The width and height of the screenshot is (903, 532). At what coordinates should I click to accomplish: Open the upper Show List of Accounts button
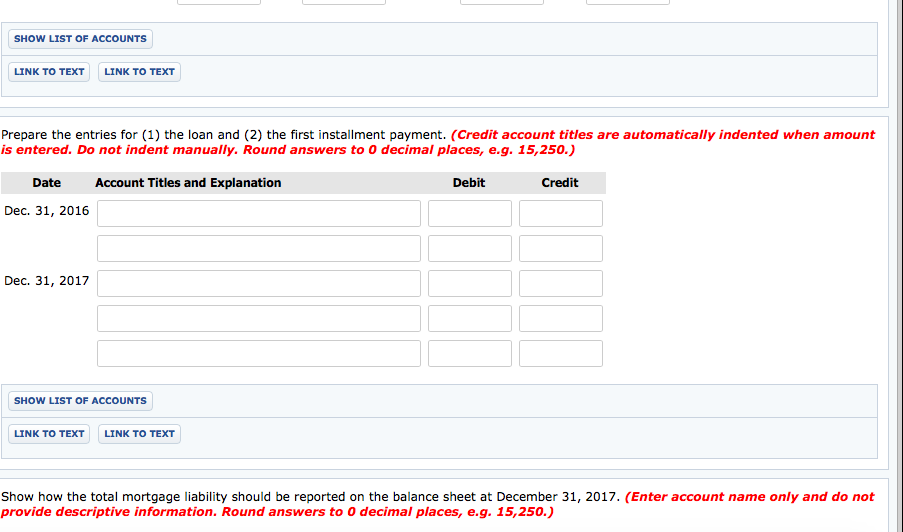click(x=80, y=39)
